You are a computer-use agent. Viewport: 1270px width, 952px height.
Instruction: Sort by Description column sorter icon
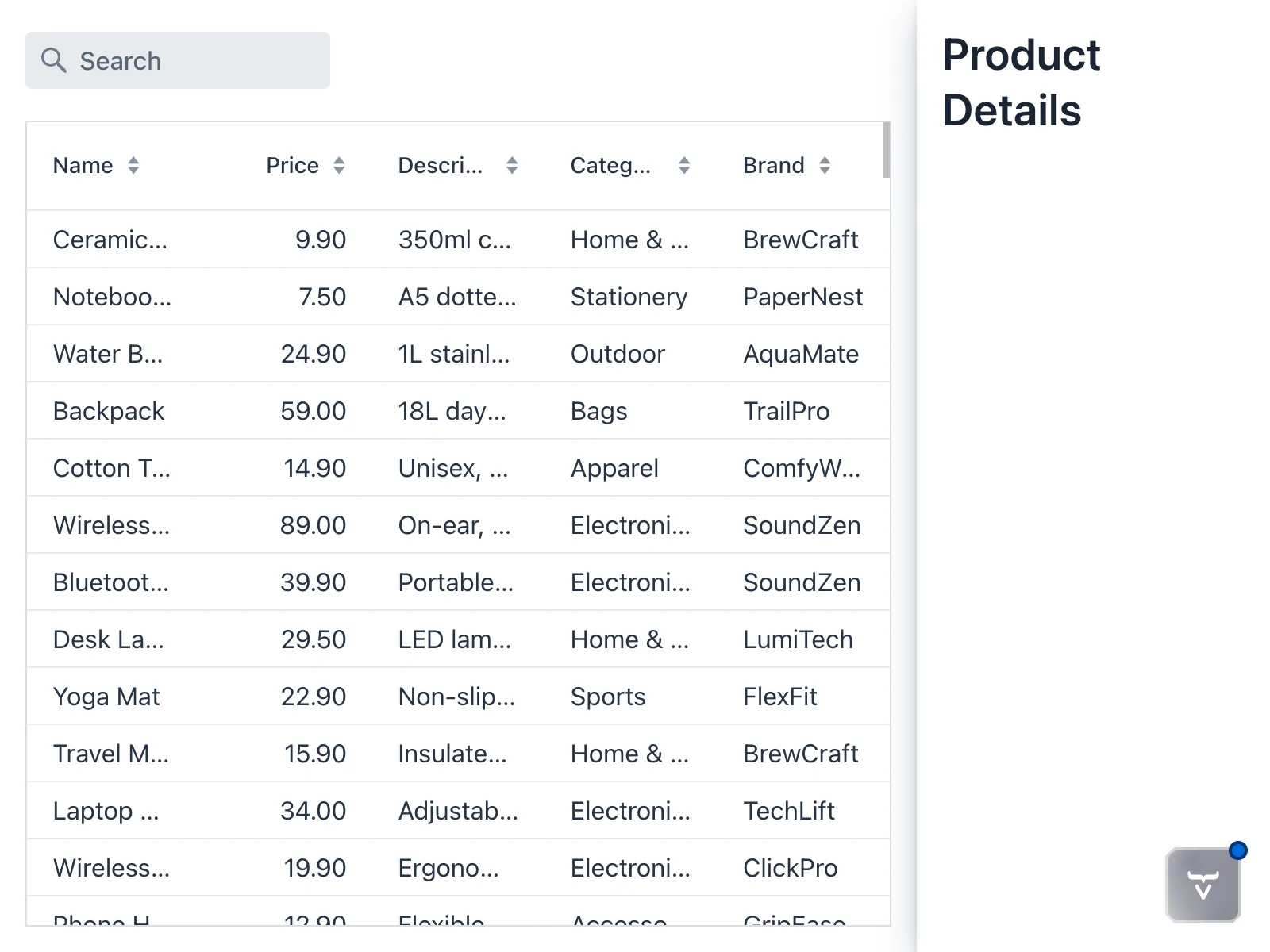pyautogui.click(x=512, y=165)
